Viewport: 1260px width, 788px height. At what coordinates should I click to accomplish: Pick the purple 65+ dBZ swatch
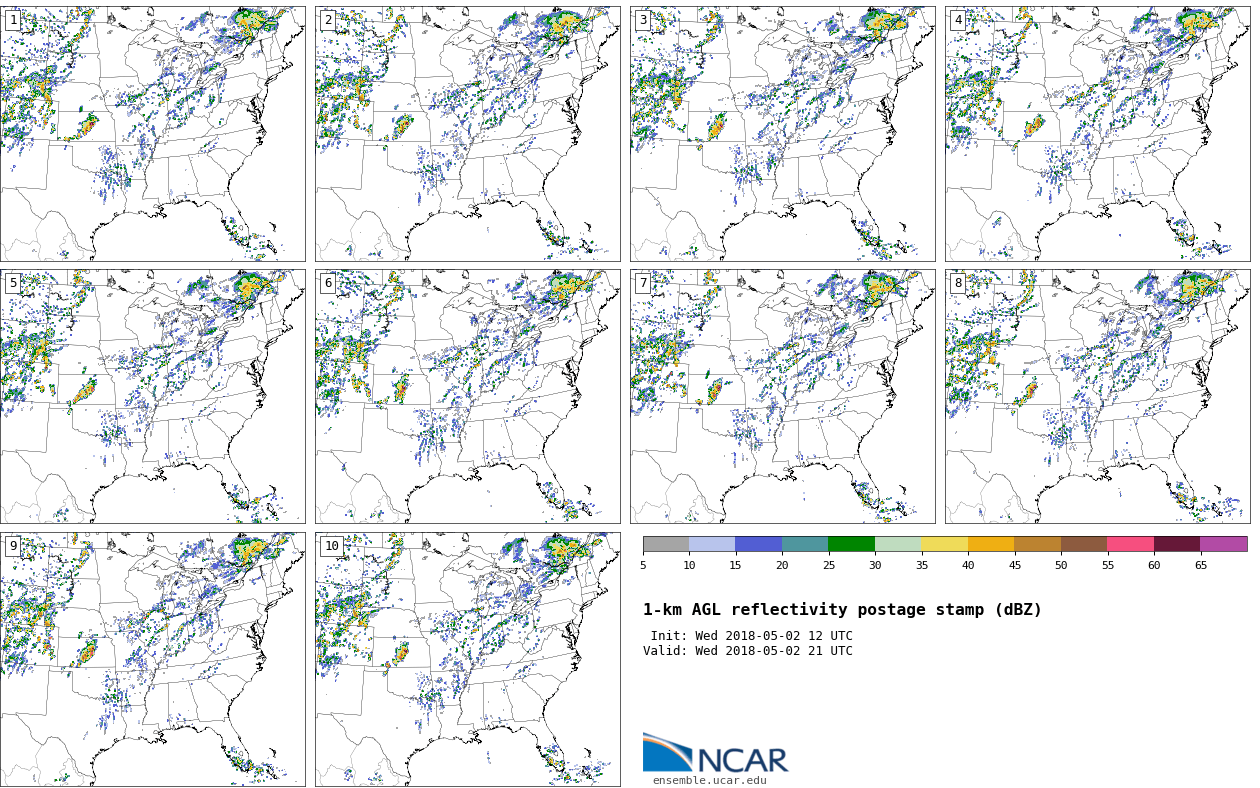pyautogui.click(x=1223, y=544)
